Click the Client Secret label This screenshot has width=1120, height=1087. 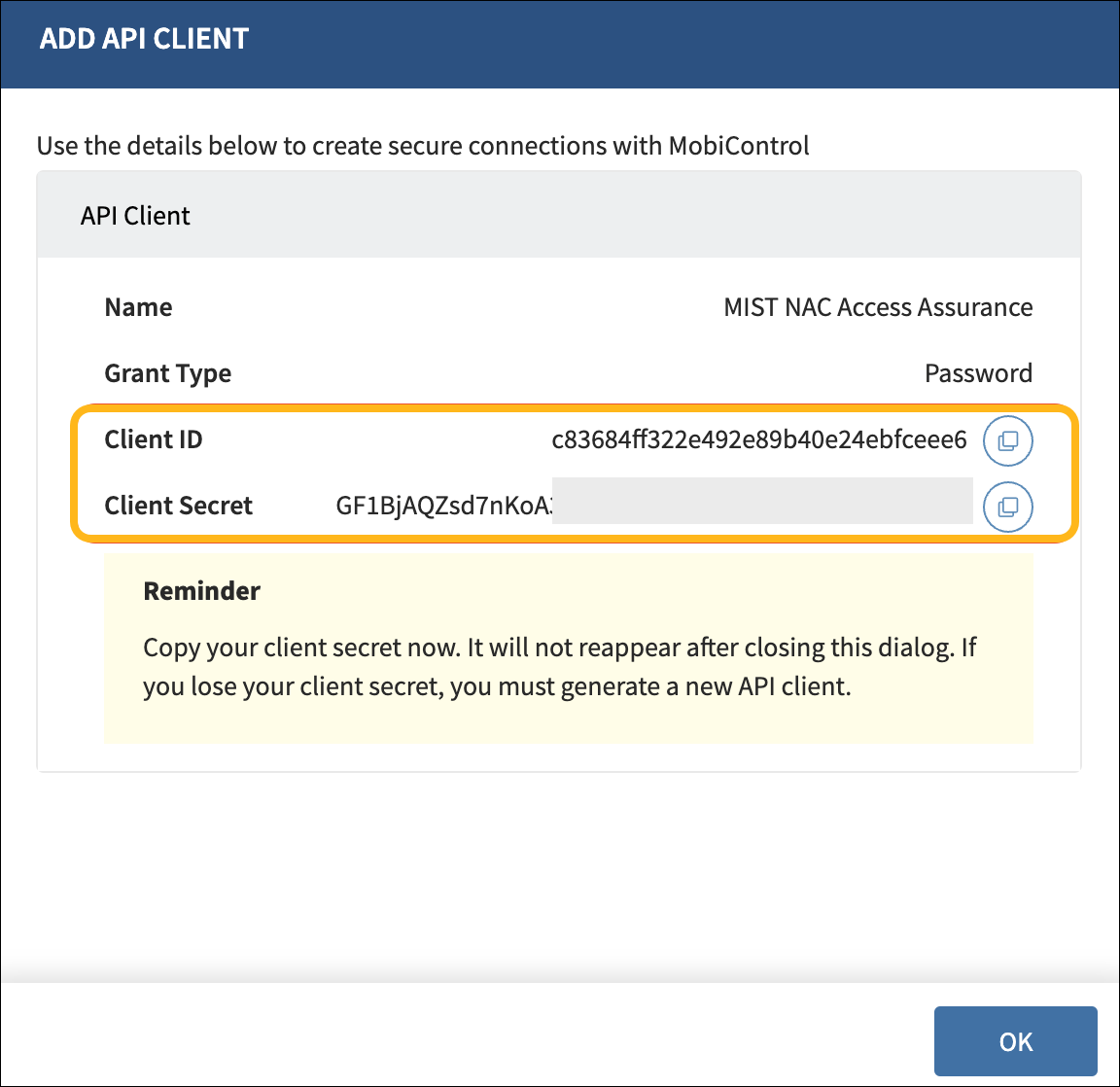[178, 506]
